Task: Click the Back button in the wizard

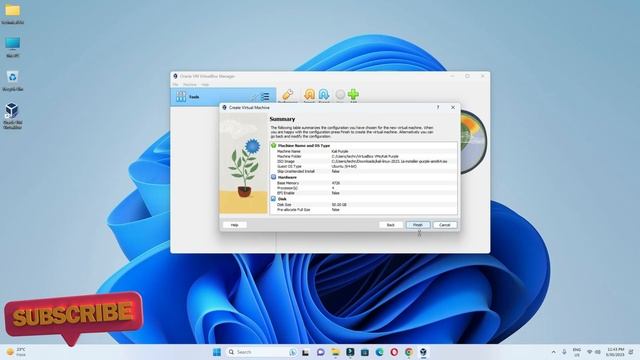Action: 391,225
